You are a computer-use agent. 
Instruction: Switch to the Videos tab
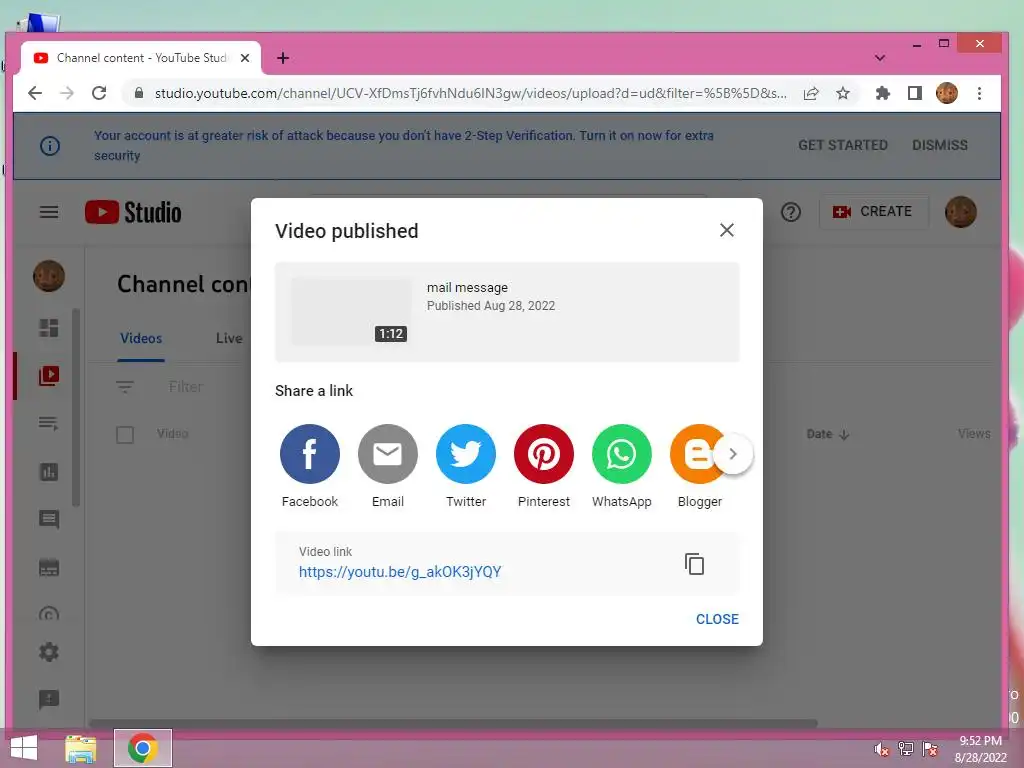click(x=141, y=338)
